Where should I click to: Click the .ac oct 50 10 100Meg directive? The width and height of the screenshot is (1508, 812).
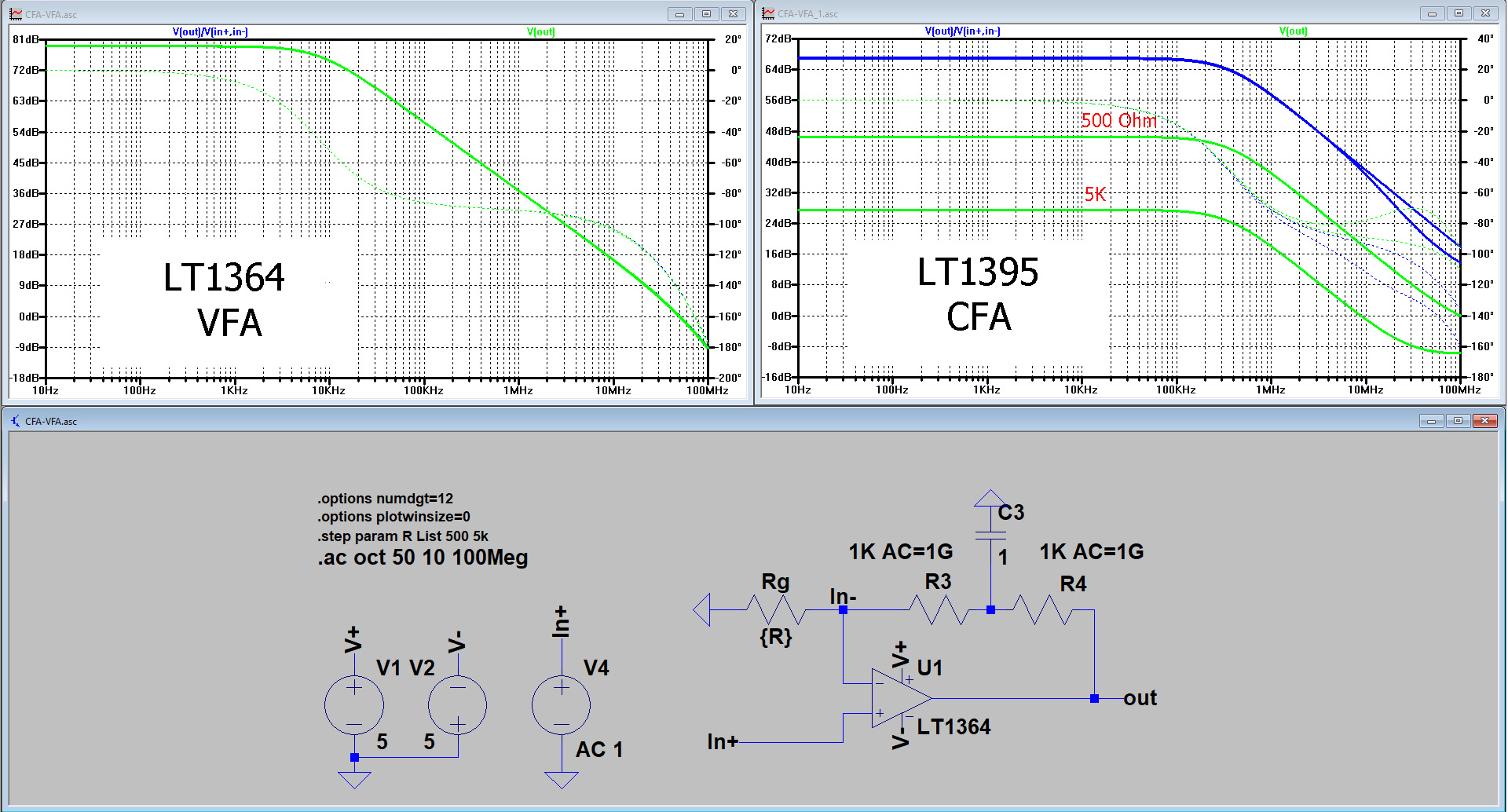(423, 558)
